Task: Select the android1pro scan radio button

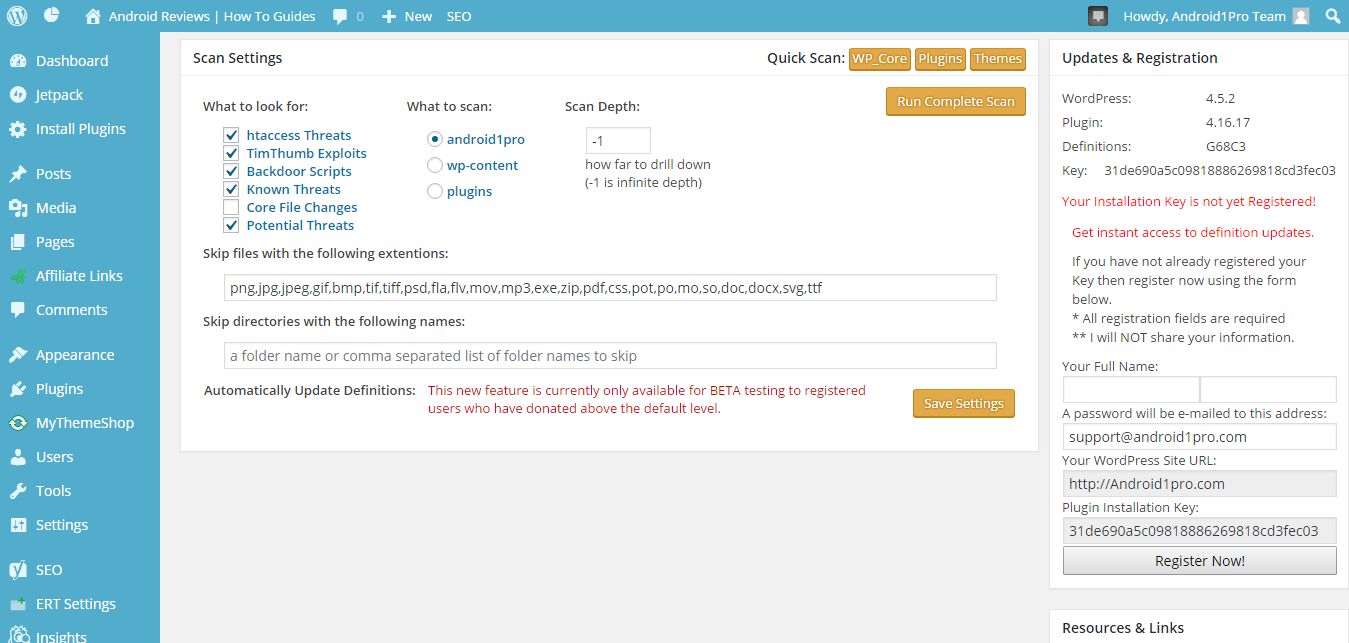Action: [x=434, y=139]
